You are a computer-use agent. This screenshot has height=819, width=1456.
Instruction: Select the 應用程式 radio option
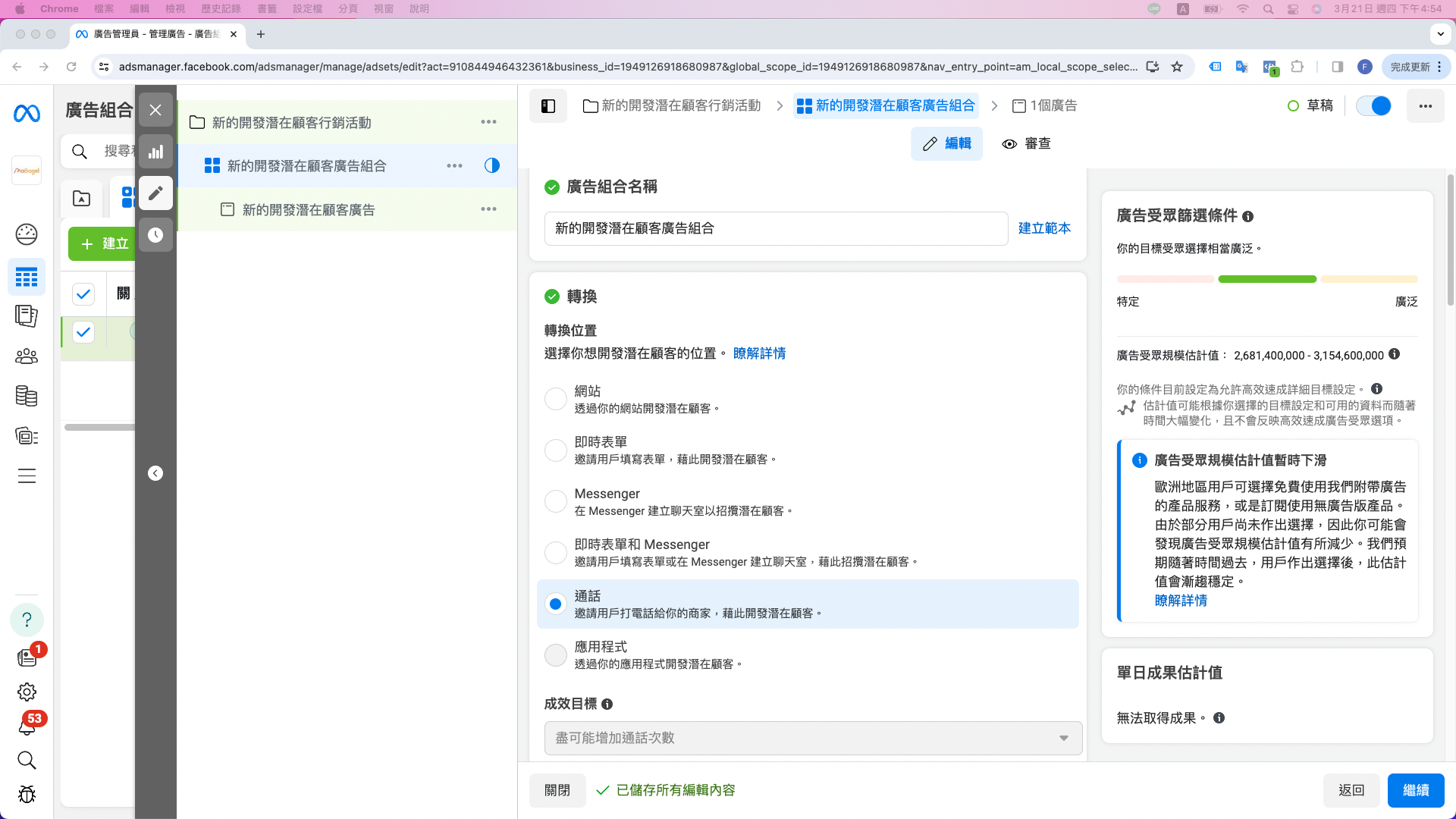[556, 655]
